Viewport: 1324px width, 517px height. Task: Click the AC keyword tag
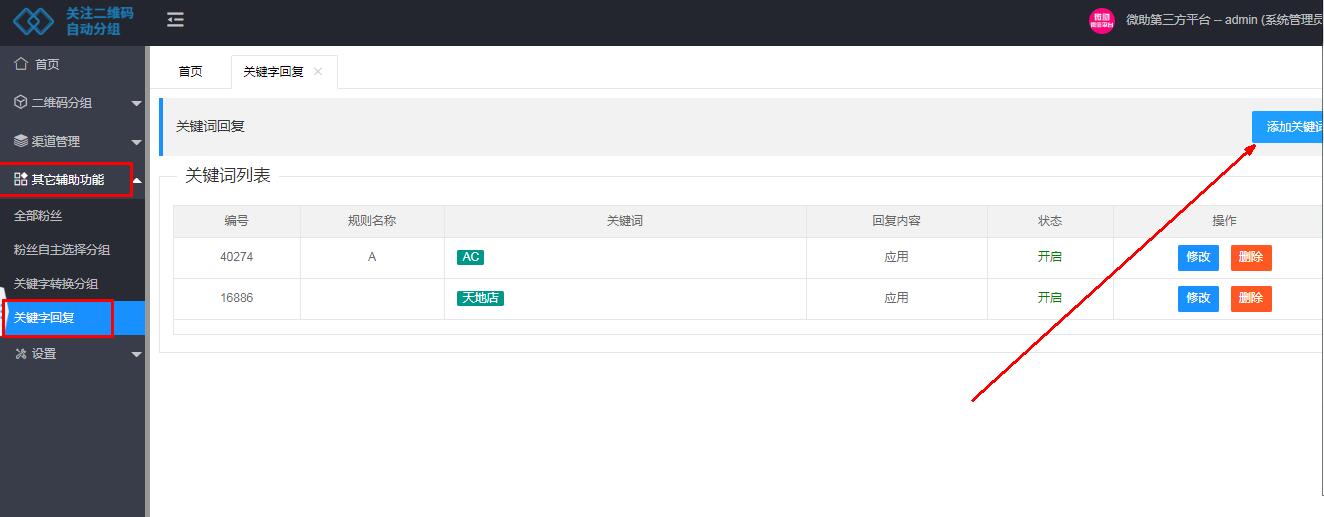point(470,257)
